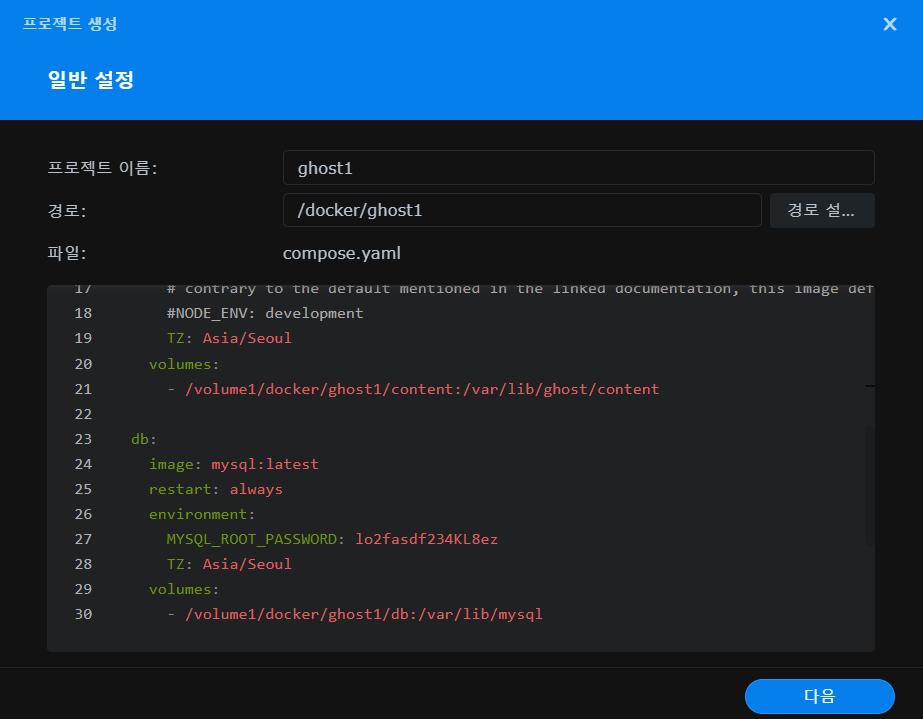The width and height of the screenshot is (923, 719).
Task: Click line number 22 in the gutter
Action: coord(82,414)
